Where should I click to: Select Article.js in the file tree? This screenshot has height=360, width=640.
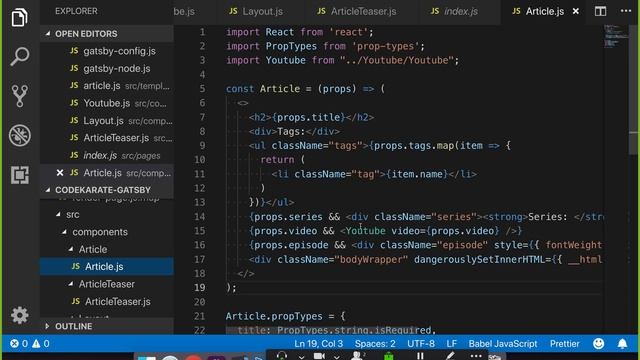click(107, 267)
